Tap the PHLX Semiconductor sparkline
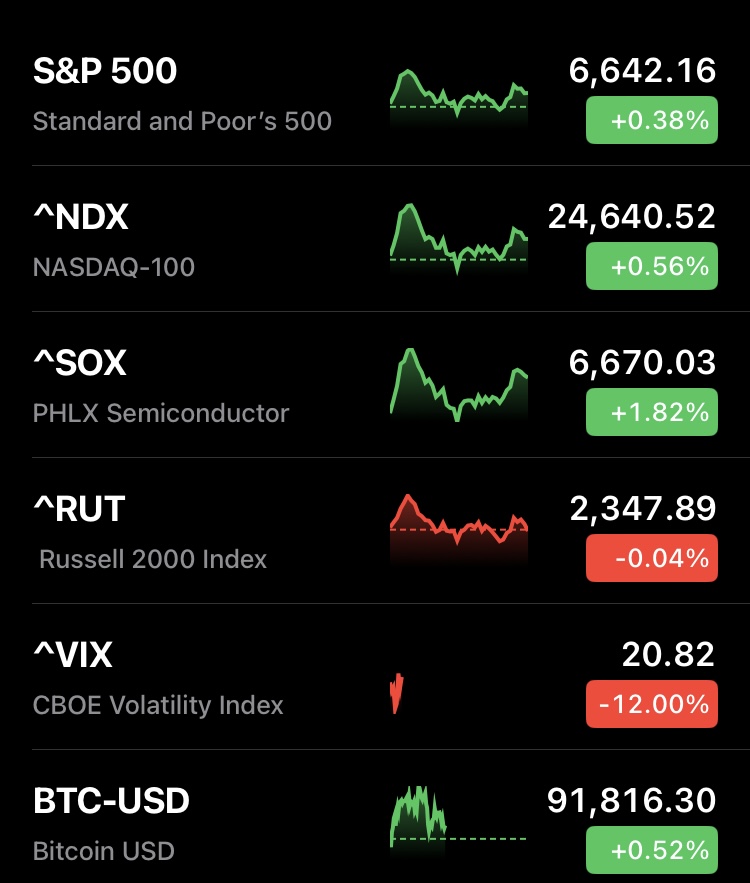The width and height of the screenshot is (750, 883). [458, 384]
